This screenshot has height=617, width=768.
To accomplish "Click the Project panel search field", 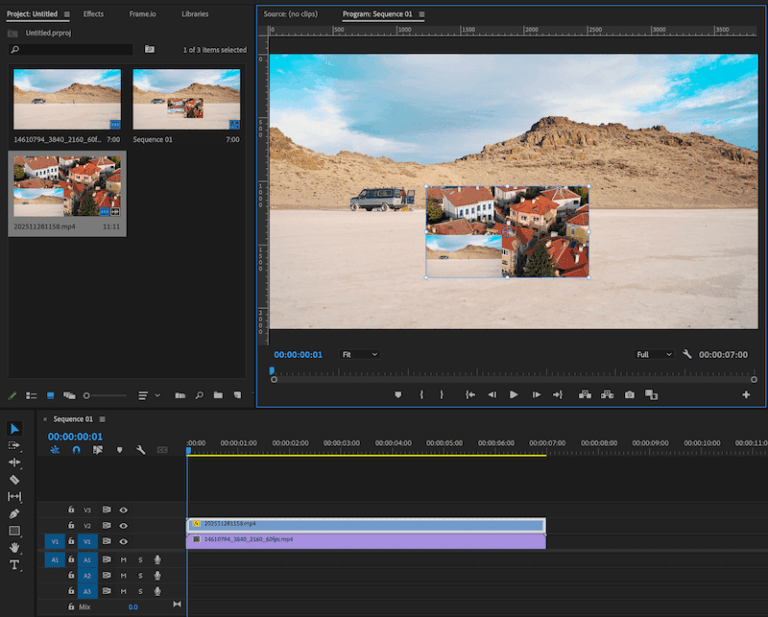I will [71, 49].
